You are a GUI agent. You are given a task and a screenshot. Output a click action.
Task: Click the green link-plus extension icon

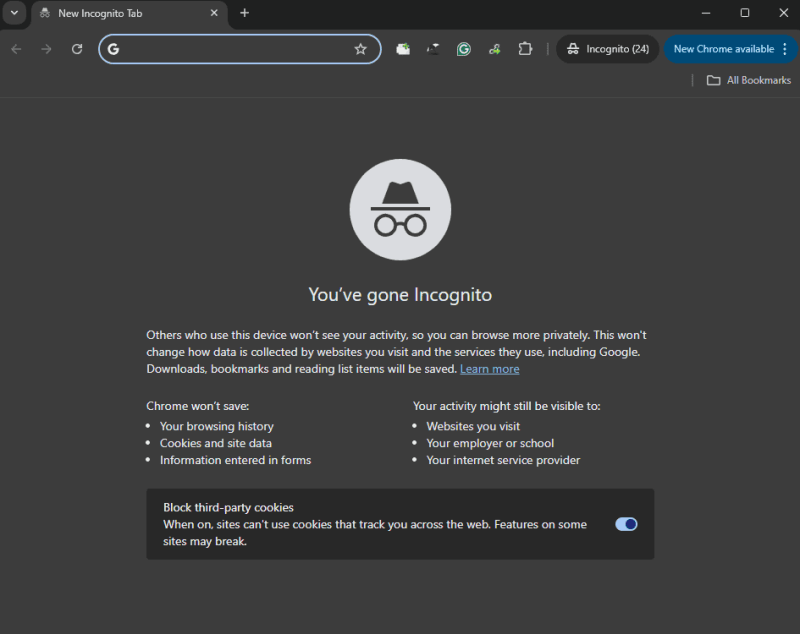click(x=494, y=49)
